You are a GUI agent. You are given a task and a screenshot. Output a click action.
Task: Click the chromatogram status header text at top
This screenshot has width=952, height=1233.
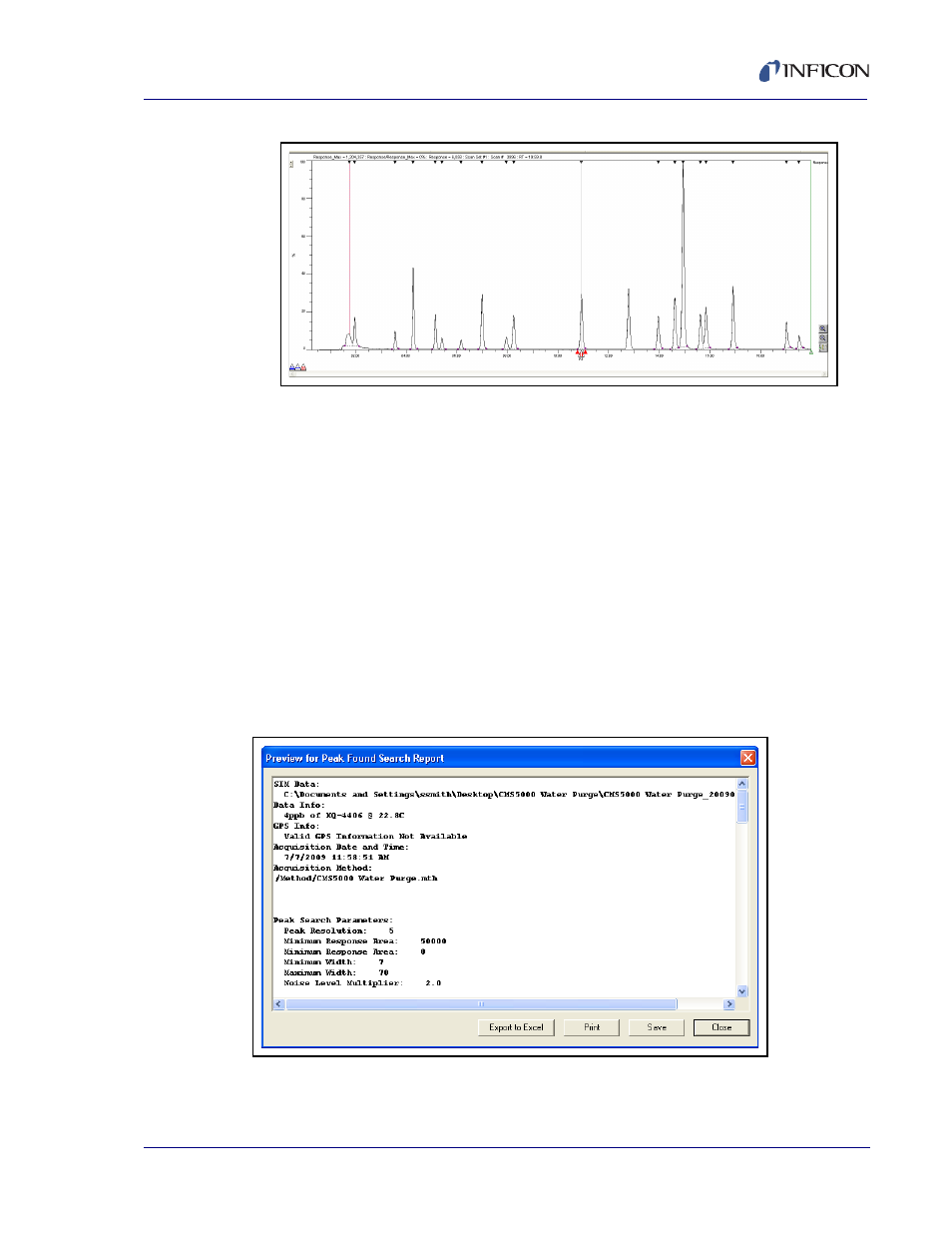427,157
